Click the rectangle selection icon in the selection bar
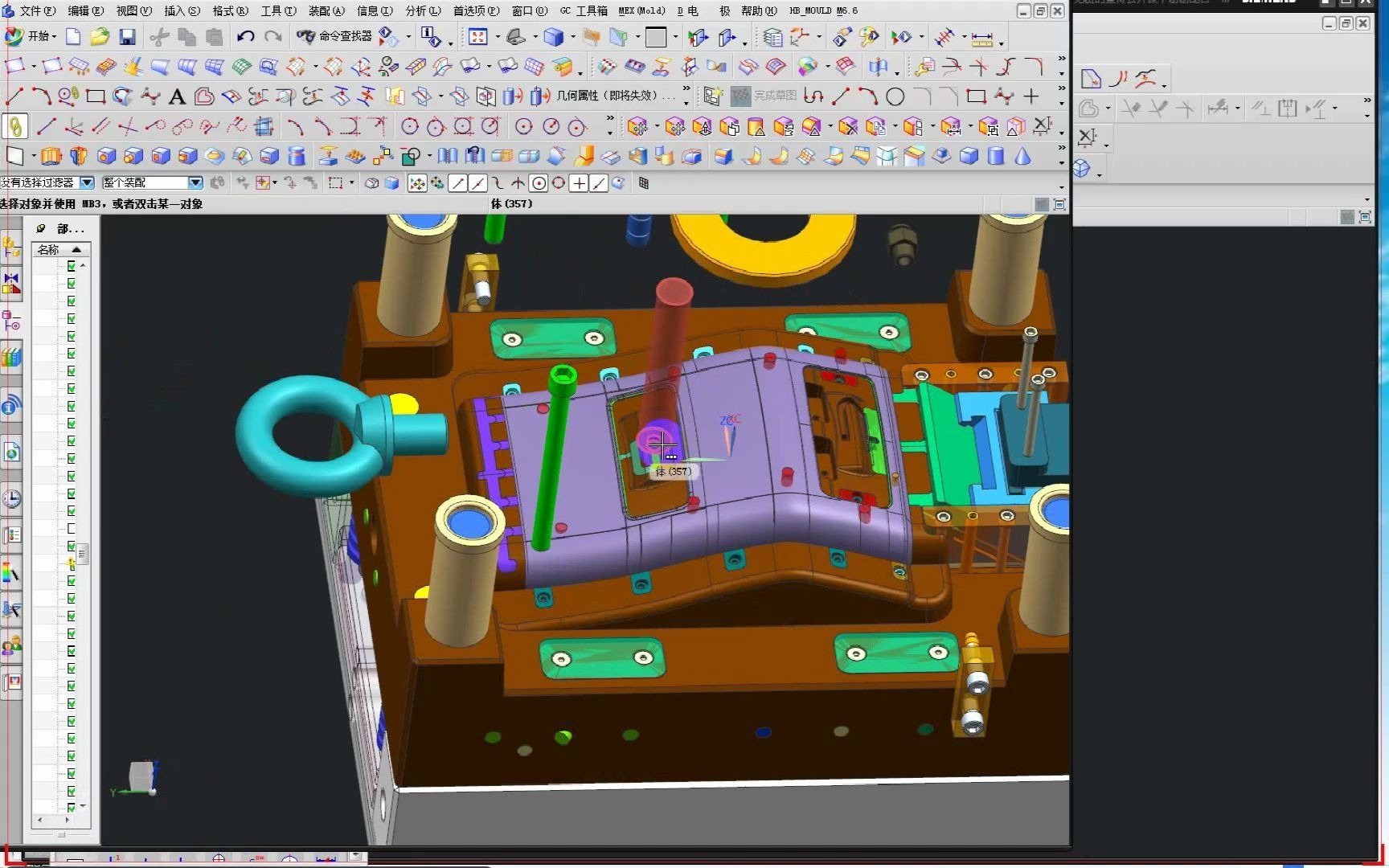This screenshot has width=1389, height=868. [x=336, y=183]
